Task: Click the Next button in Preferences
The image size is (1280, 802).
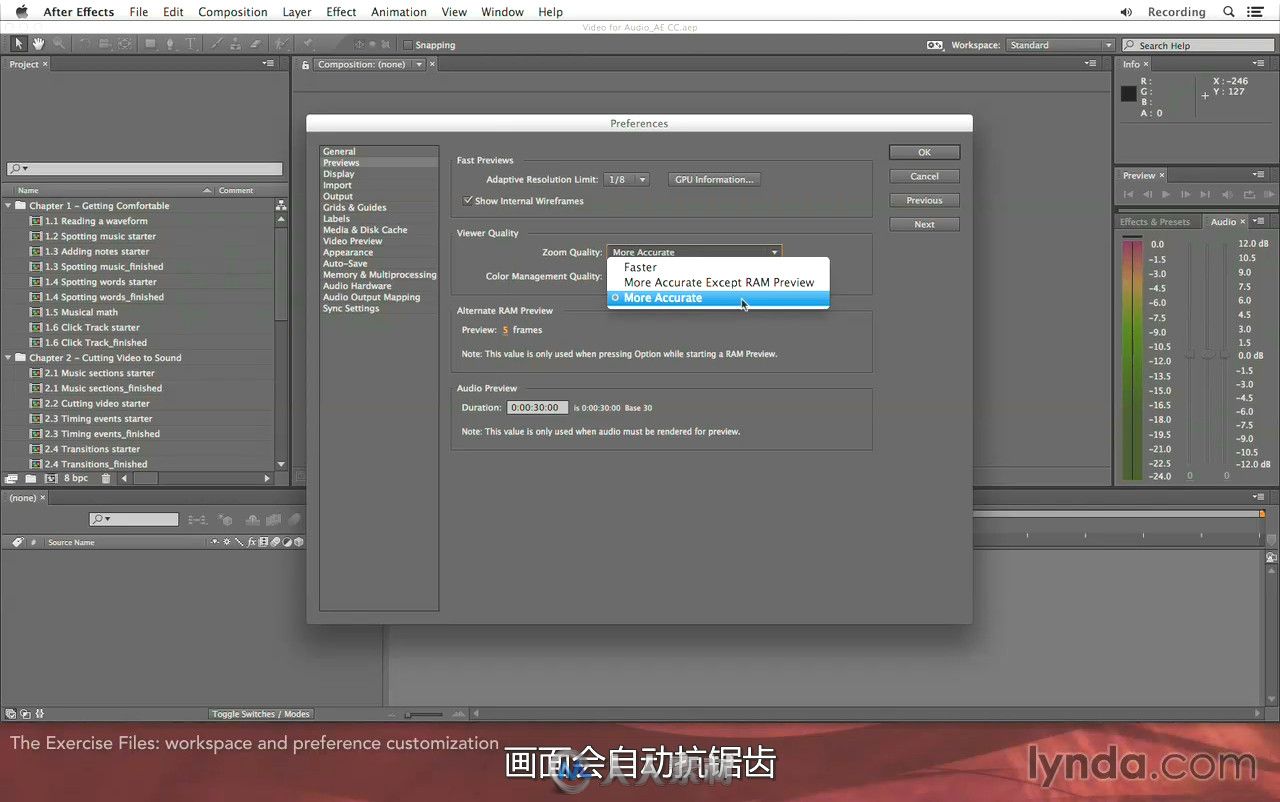Action: 924,224
